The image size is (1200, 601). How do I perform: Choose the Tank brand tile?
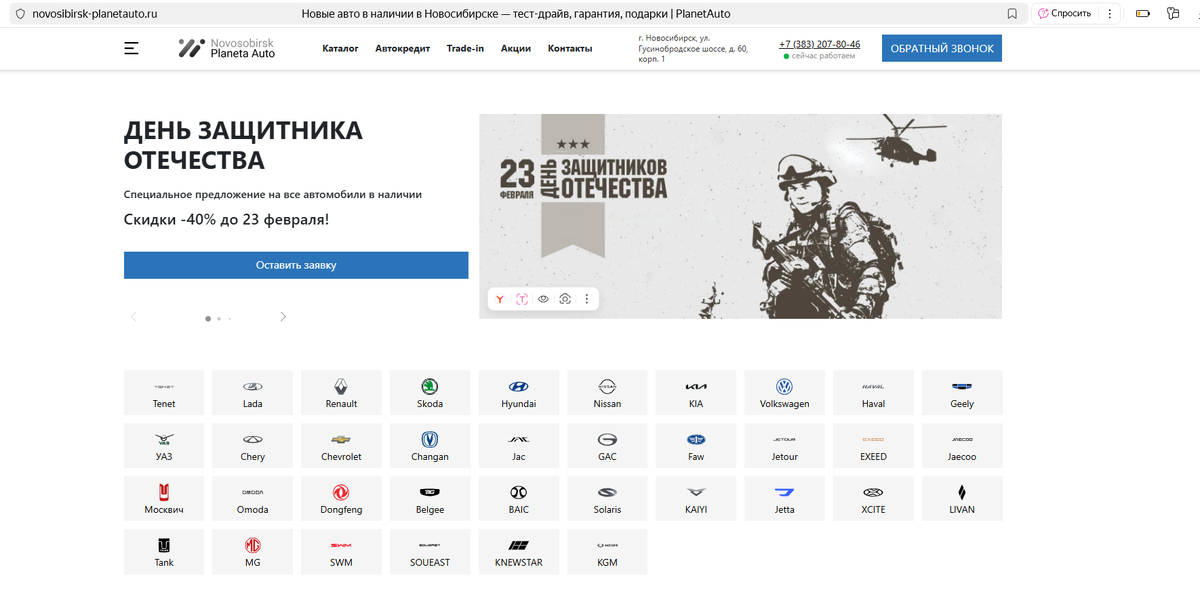point(164,551)
